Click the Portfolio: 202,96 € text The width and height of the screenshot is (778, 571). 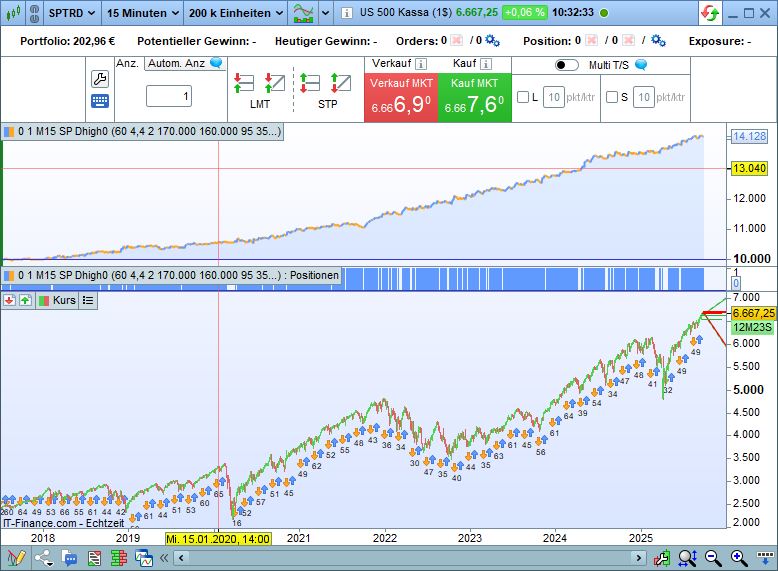tap(67, 41)
